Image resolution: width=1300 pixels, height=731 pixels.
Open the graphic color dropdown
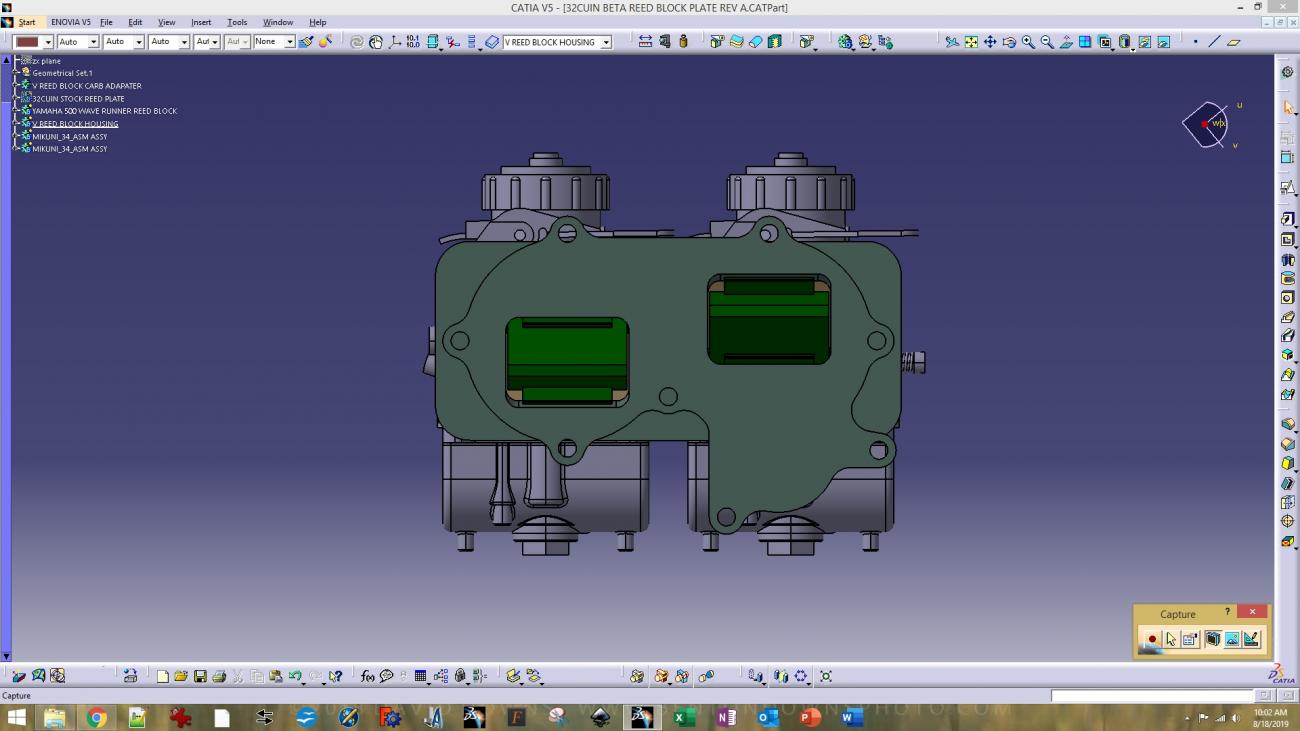pyautogui.click(x=48, y=42)
